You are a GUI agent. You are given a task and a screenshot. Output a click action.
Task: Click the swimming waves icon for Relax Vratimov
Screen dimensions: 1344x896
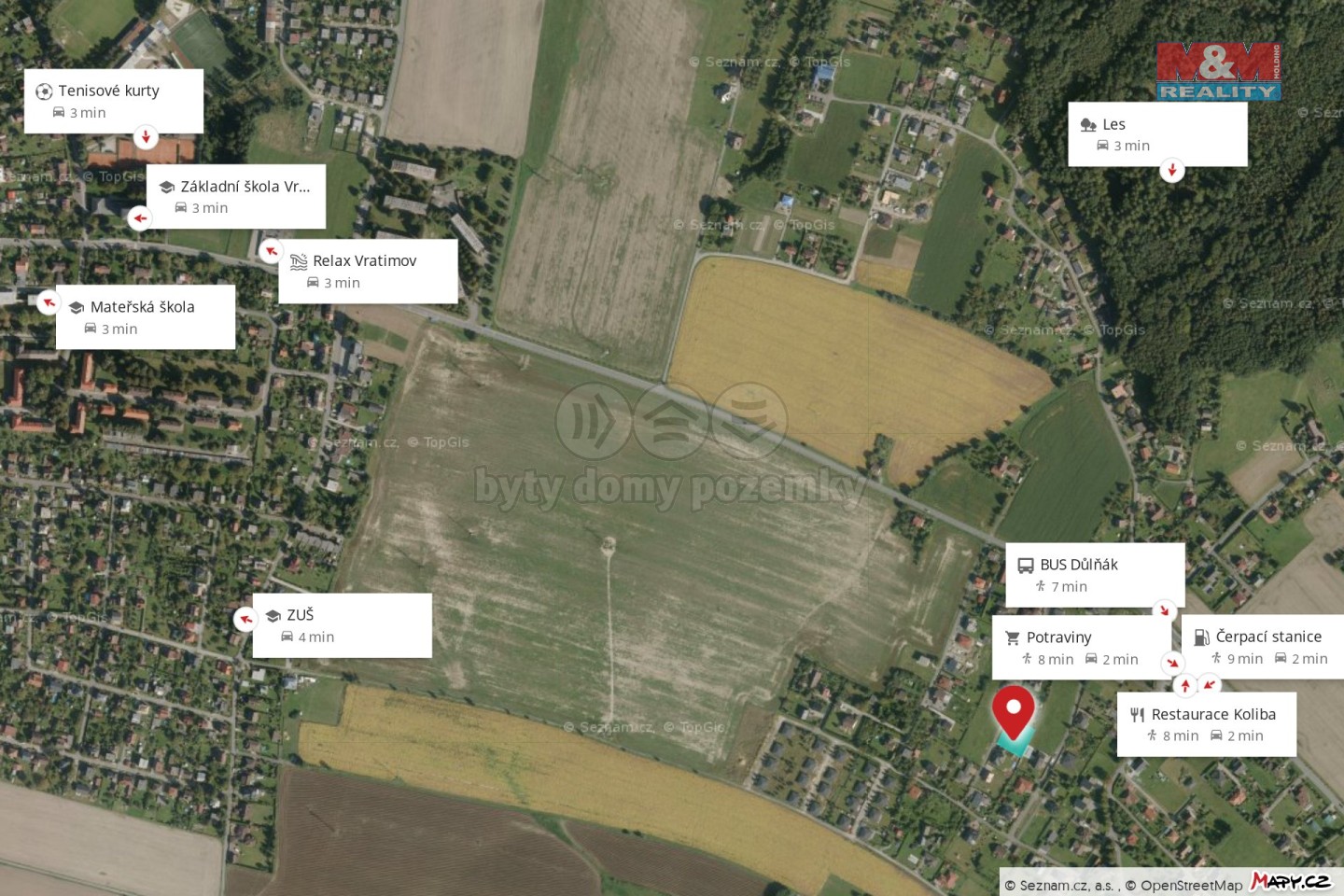click(x=299, y=262)
